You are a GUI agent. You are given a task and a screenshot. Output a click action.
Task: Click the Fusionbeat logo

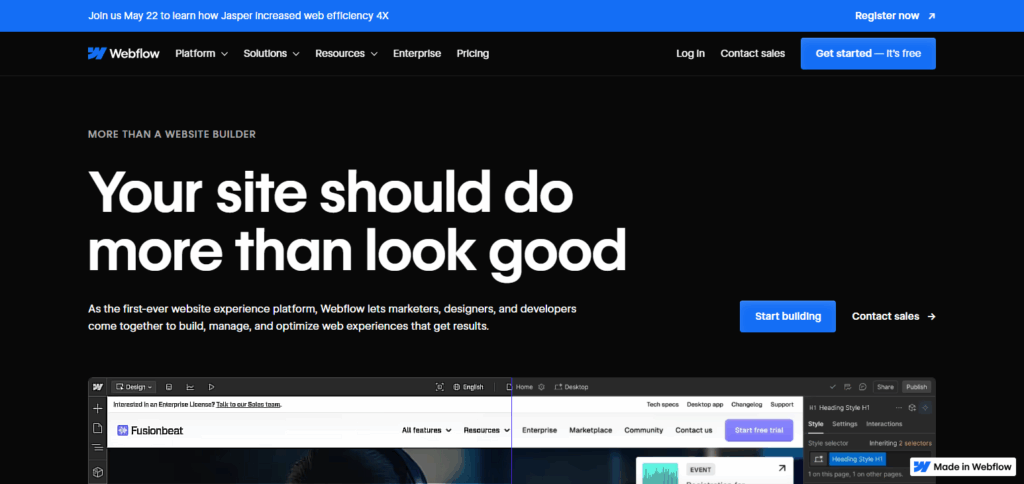click(150, 430)
